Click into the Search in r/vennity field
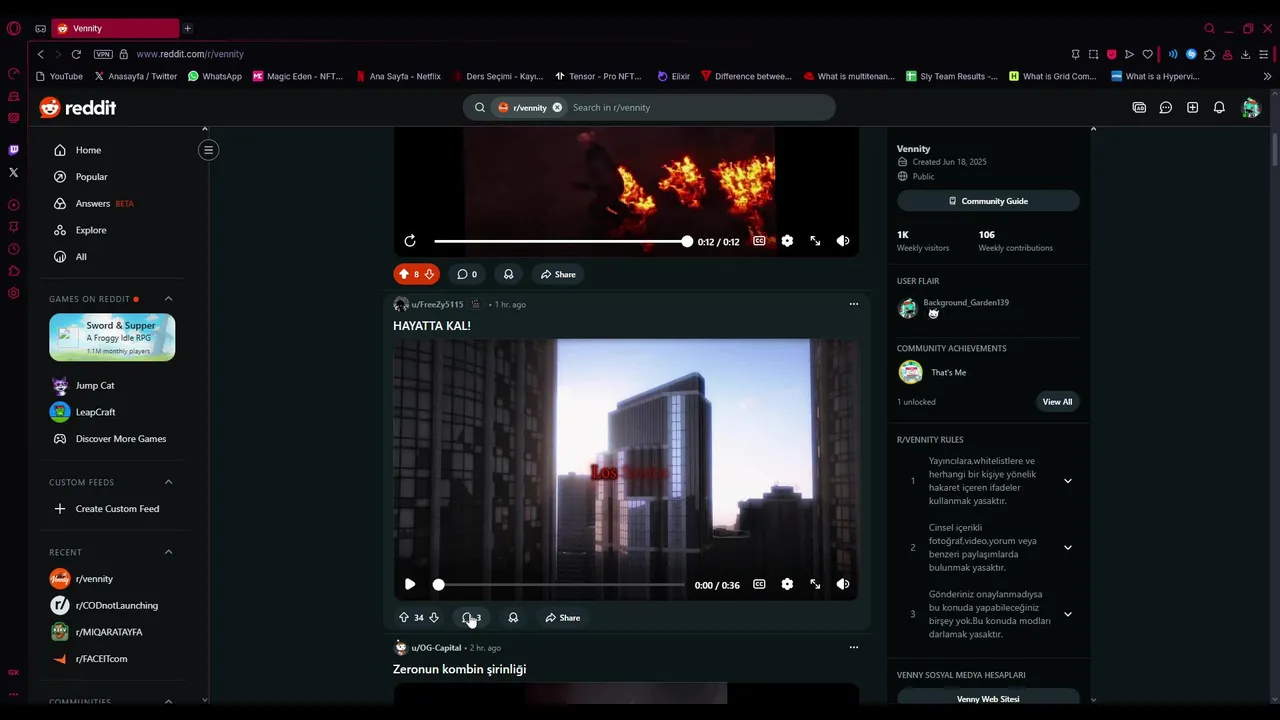Viewport: 1280px width, 720px height. tap(698, 107)
